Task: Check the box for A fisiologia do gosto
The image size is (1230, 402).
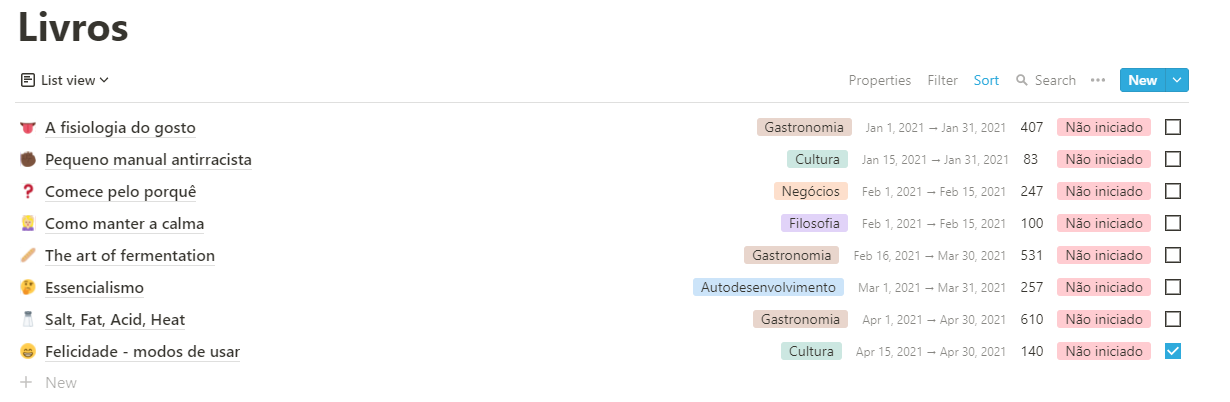Action: click(x=1173, y=128)
